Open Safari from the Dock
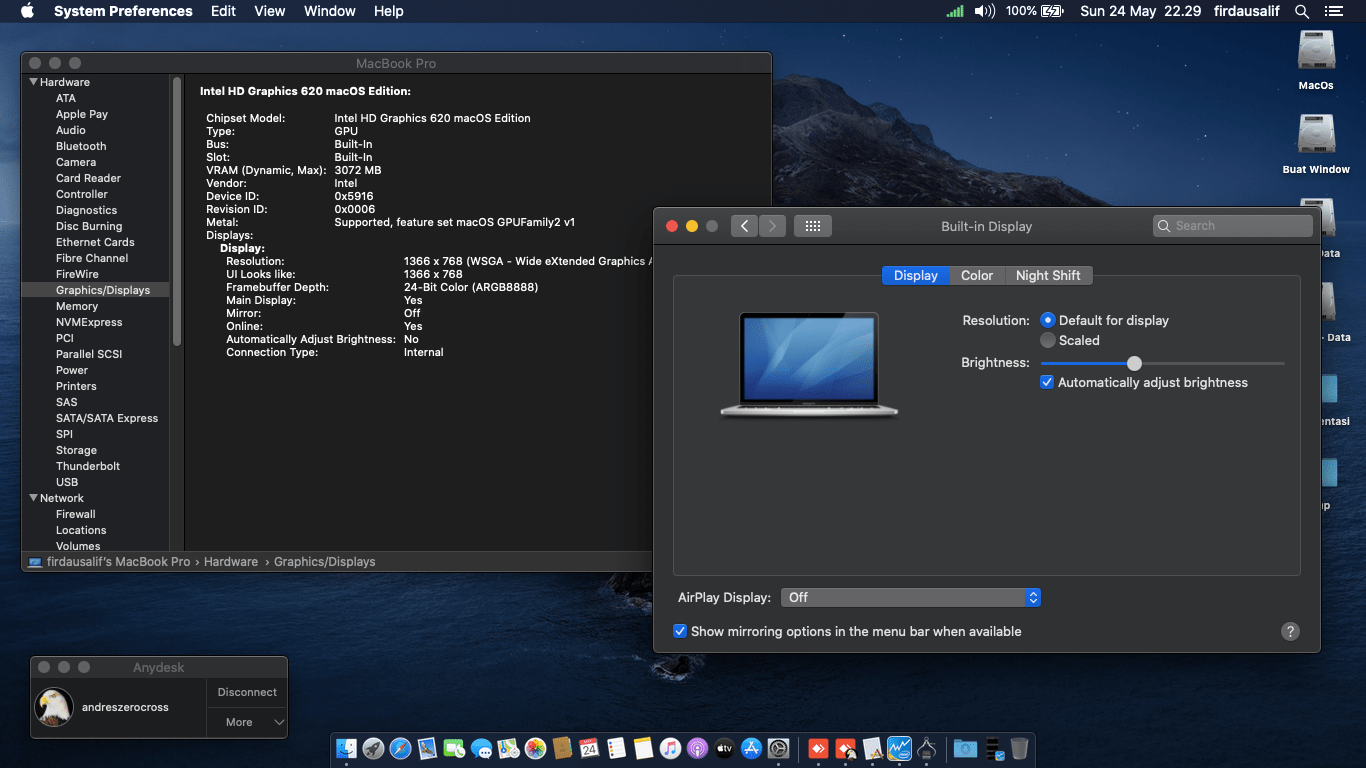1366x768 pixels. (401, 748)
